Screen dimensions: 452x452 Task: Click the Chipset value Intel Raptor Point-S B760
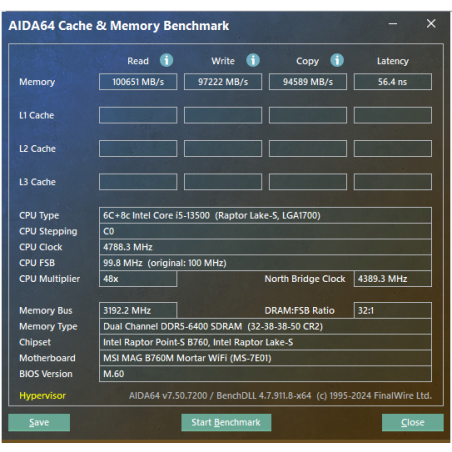(265, 342)
